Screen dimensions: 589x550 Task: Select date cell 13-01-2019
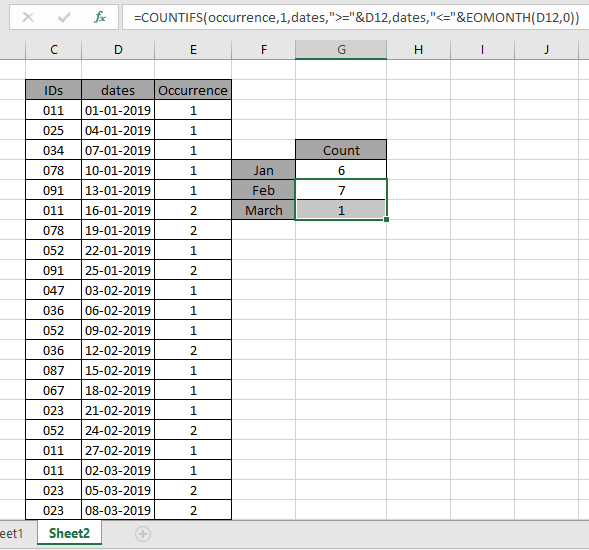pyautogui.click(x=118, y=190)
